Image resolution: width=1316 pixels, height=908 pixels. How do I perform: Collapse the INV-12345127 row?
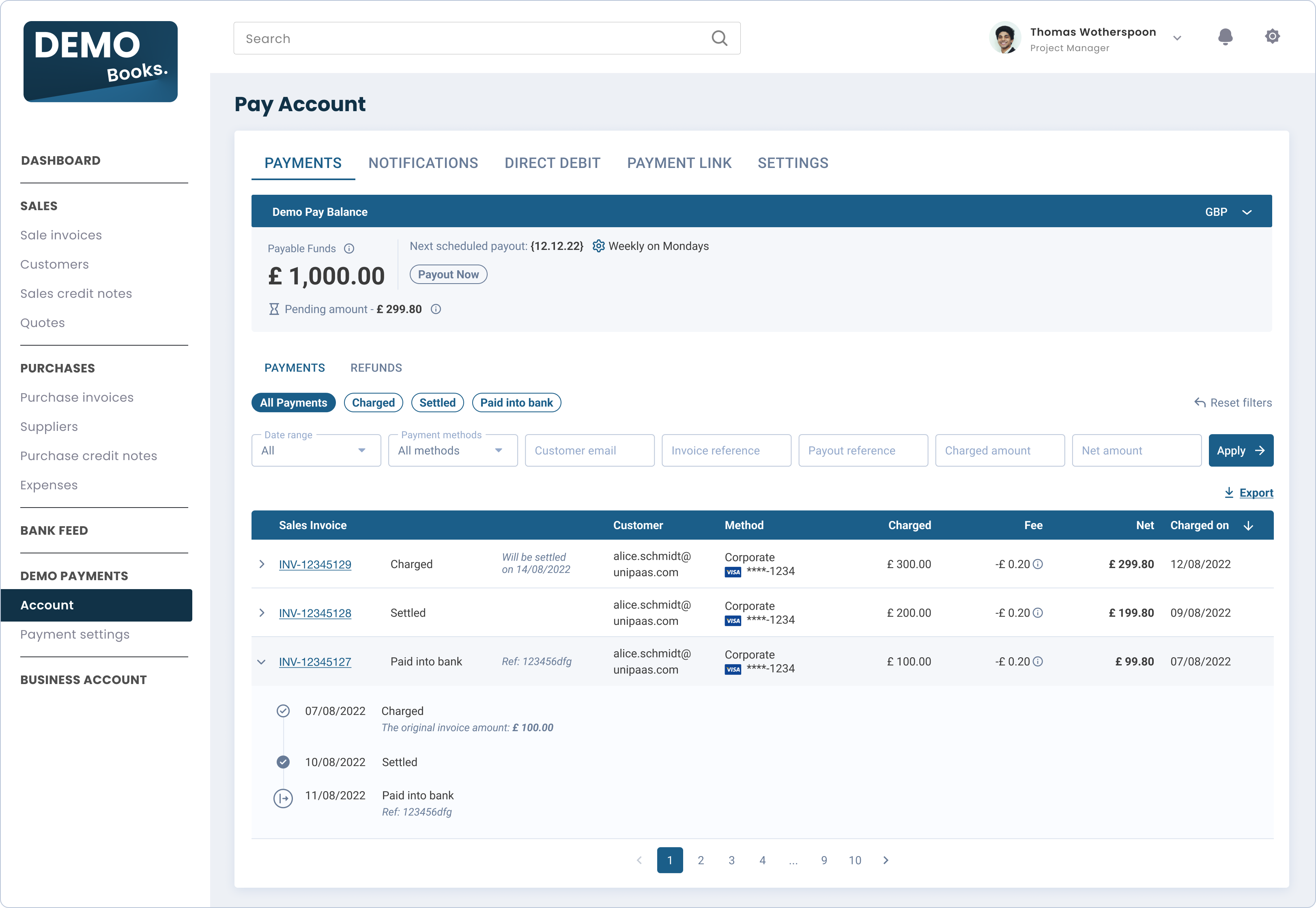pyautogui.click(x=262, y=662)
